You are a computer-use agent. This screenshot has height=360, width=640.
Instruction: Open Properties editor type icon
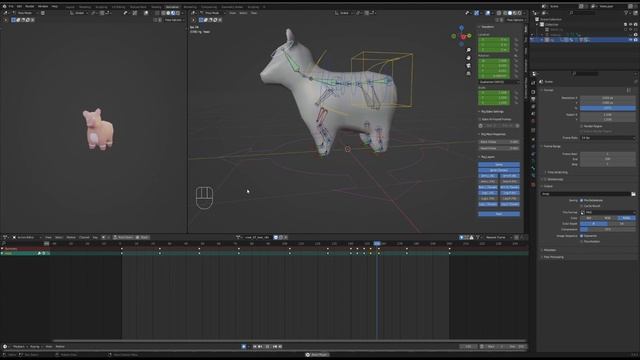coord(534,74)
